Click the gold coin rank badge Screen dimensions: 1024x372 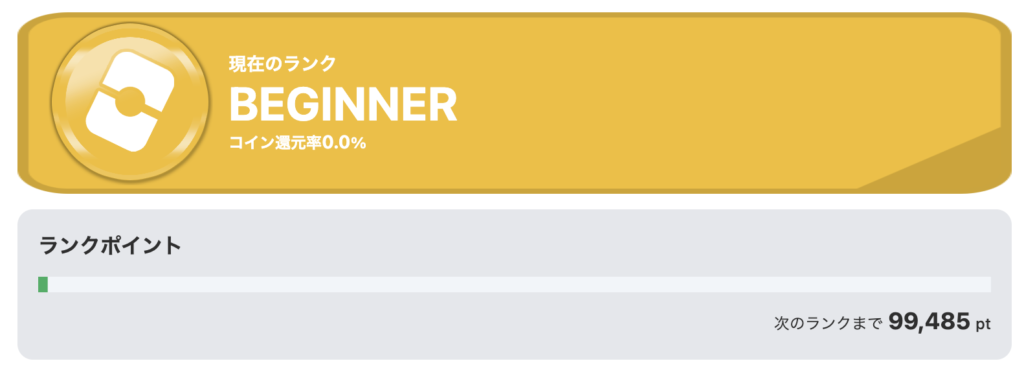point(131,102)
